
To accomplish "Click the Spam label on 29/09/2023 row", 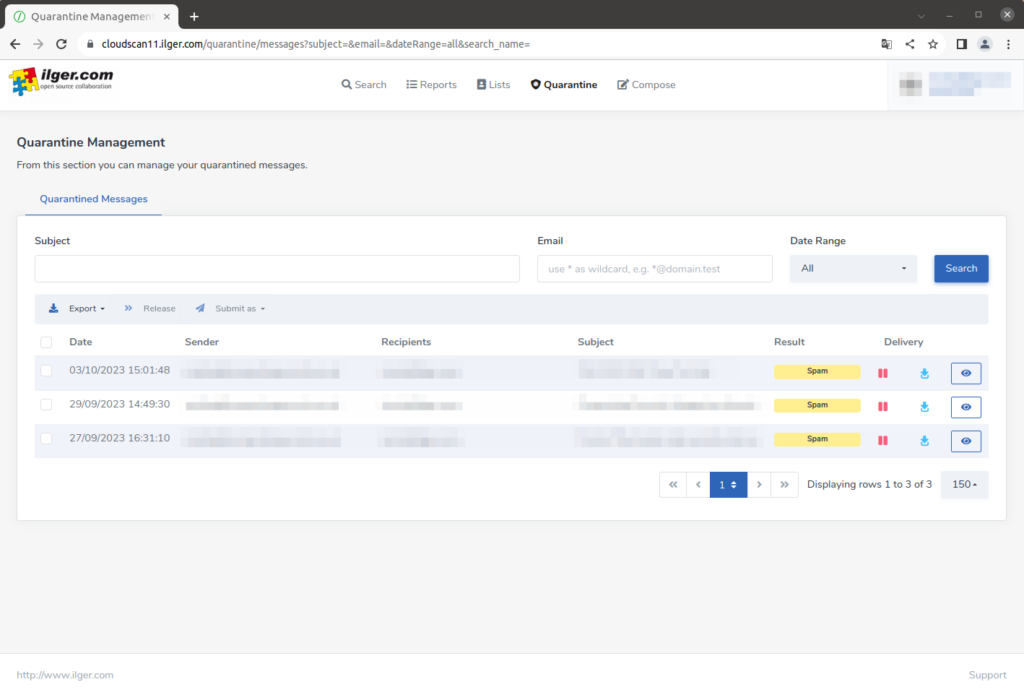I will pos(817,406).
